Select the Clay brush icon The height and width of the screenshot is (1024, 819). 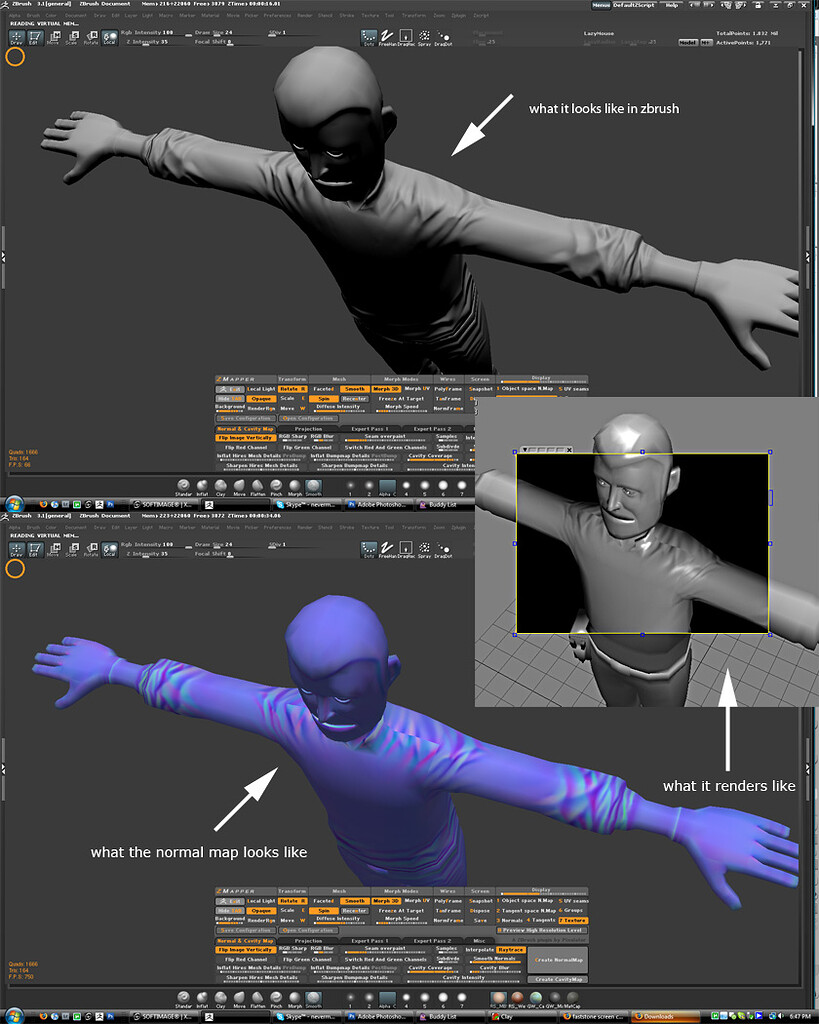[x=219, y=487]
